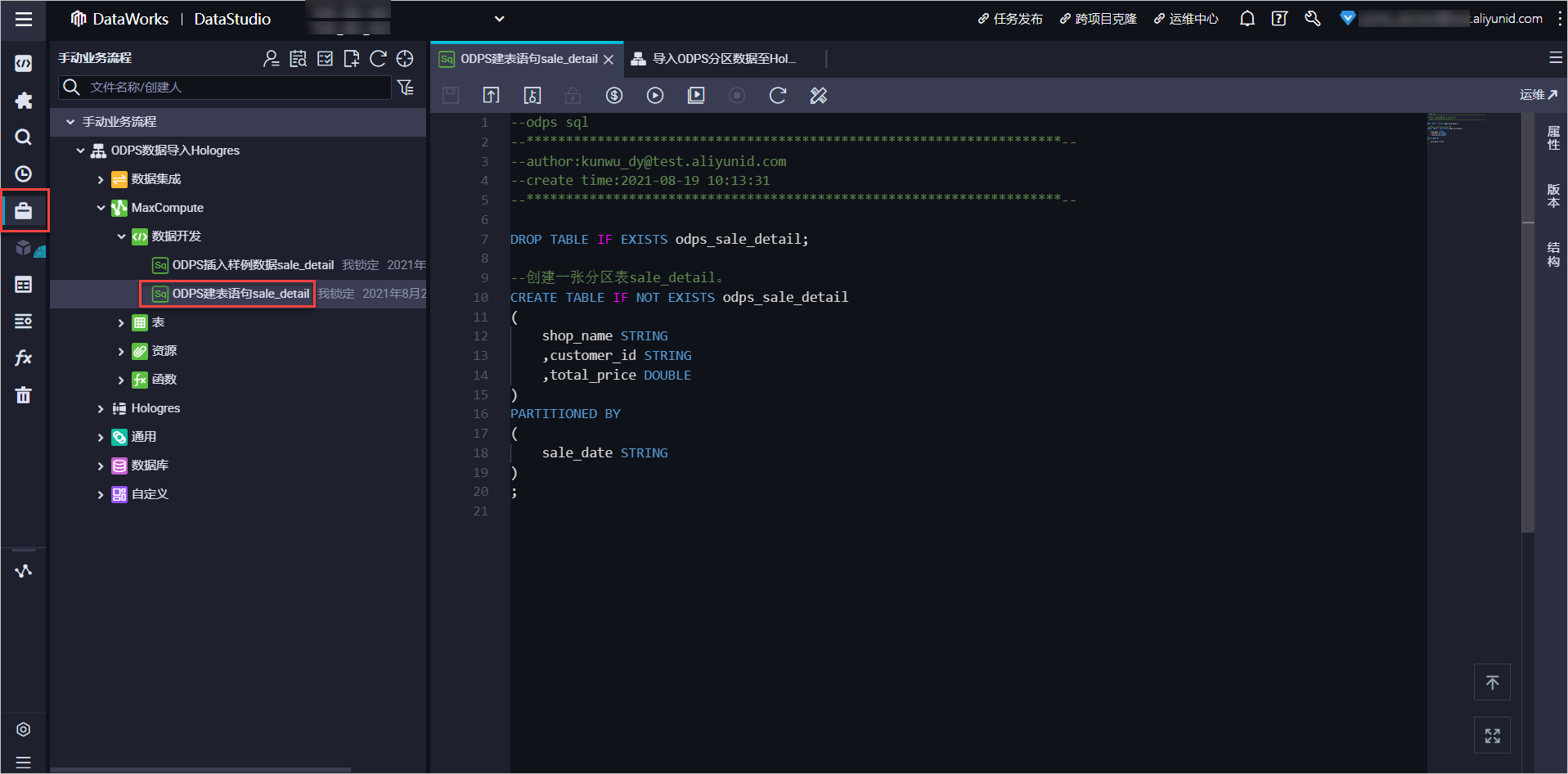The height and width of the screenshot is (774, 1568).
Task: Click the submit upload icon in editor toolbar
Action: tap(491, 96)
